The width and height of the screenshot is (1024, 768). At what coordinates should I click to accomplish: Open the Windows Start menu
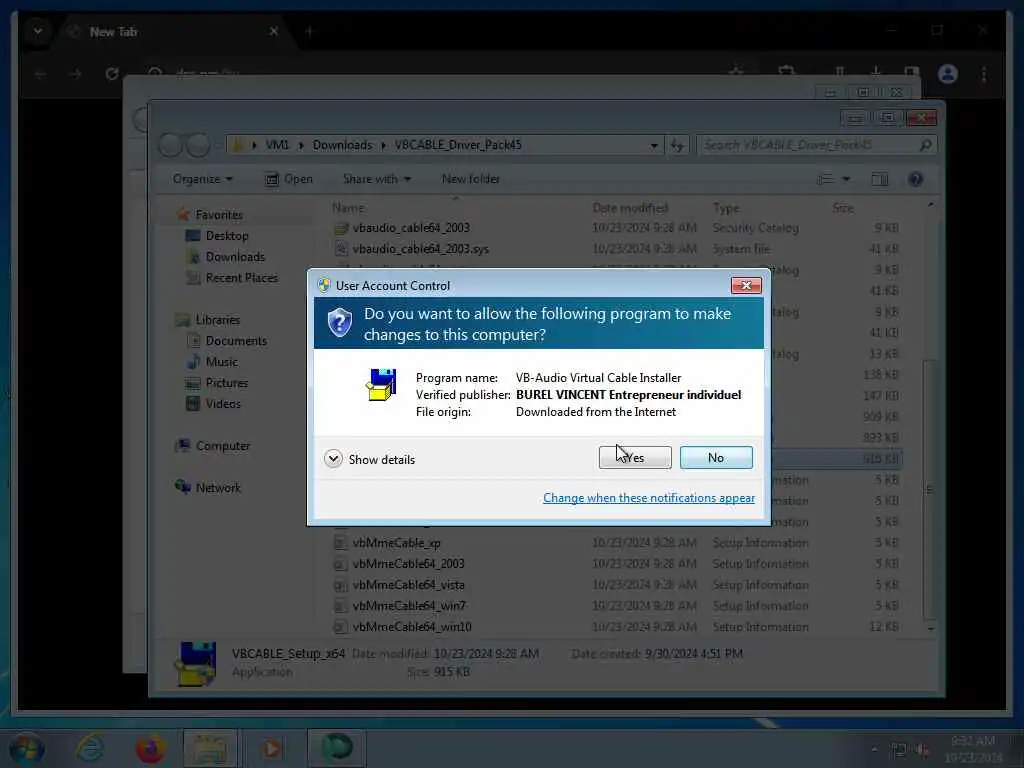27,748
